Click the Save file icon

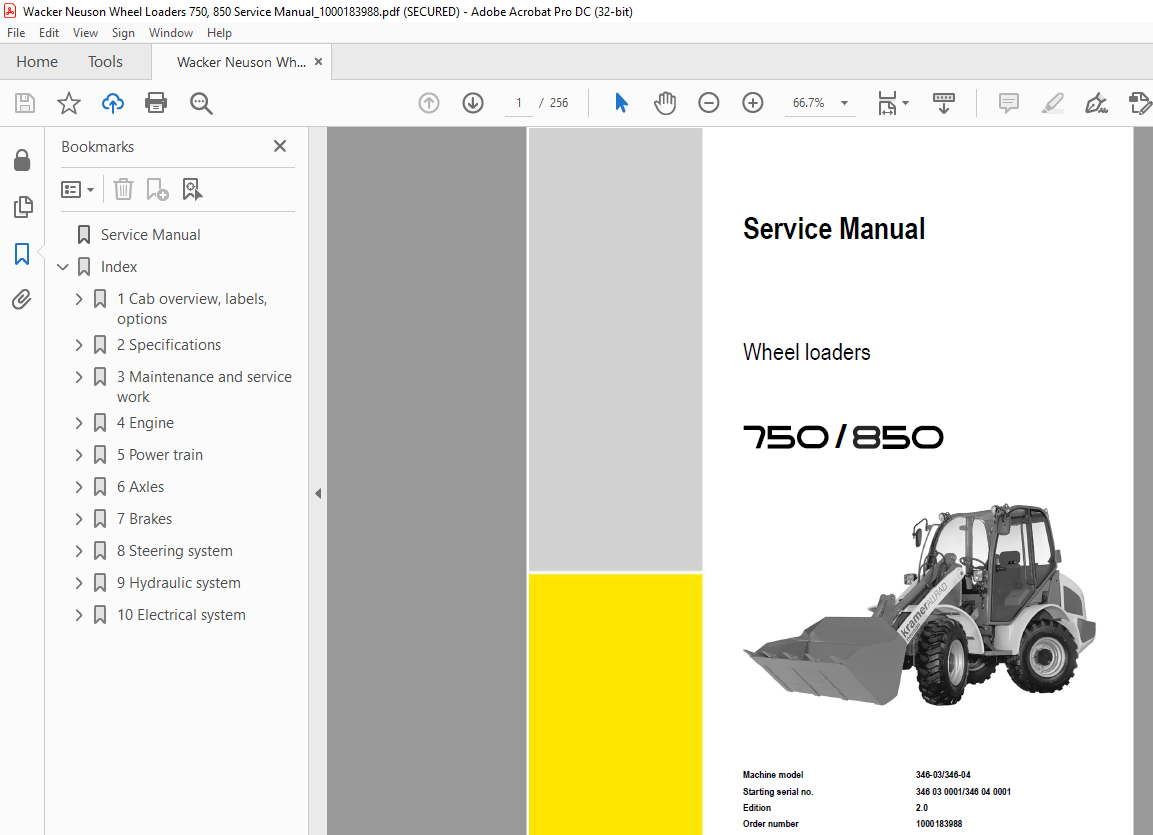coord(25,103)
